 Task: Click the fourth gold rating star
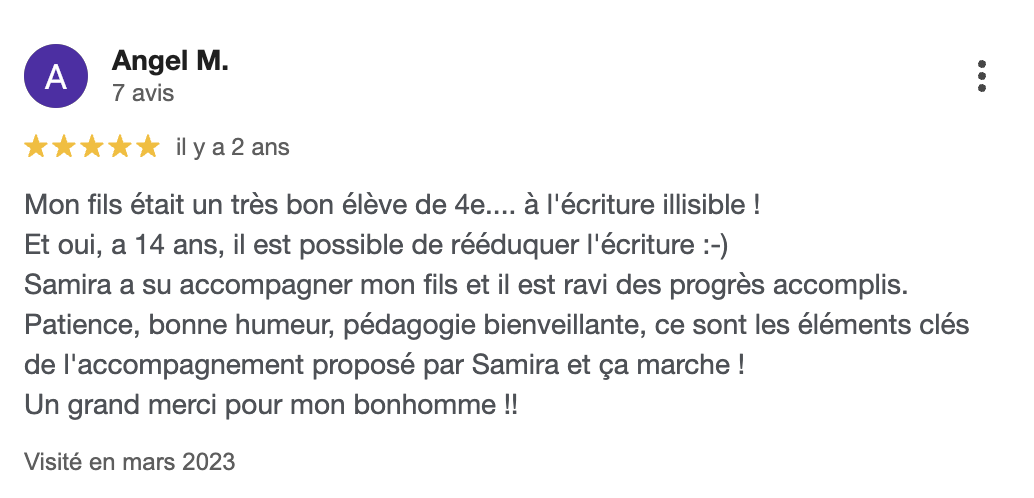120,148
